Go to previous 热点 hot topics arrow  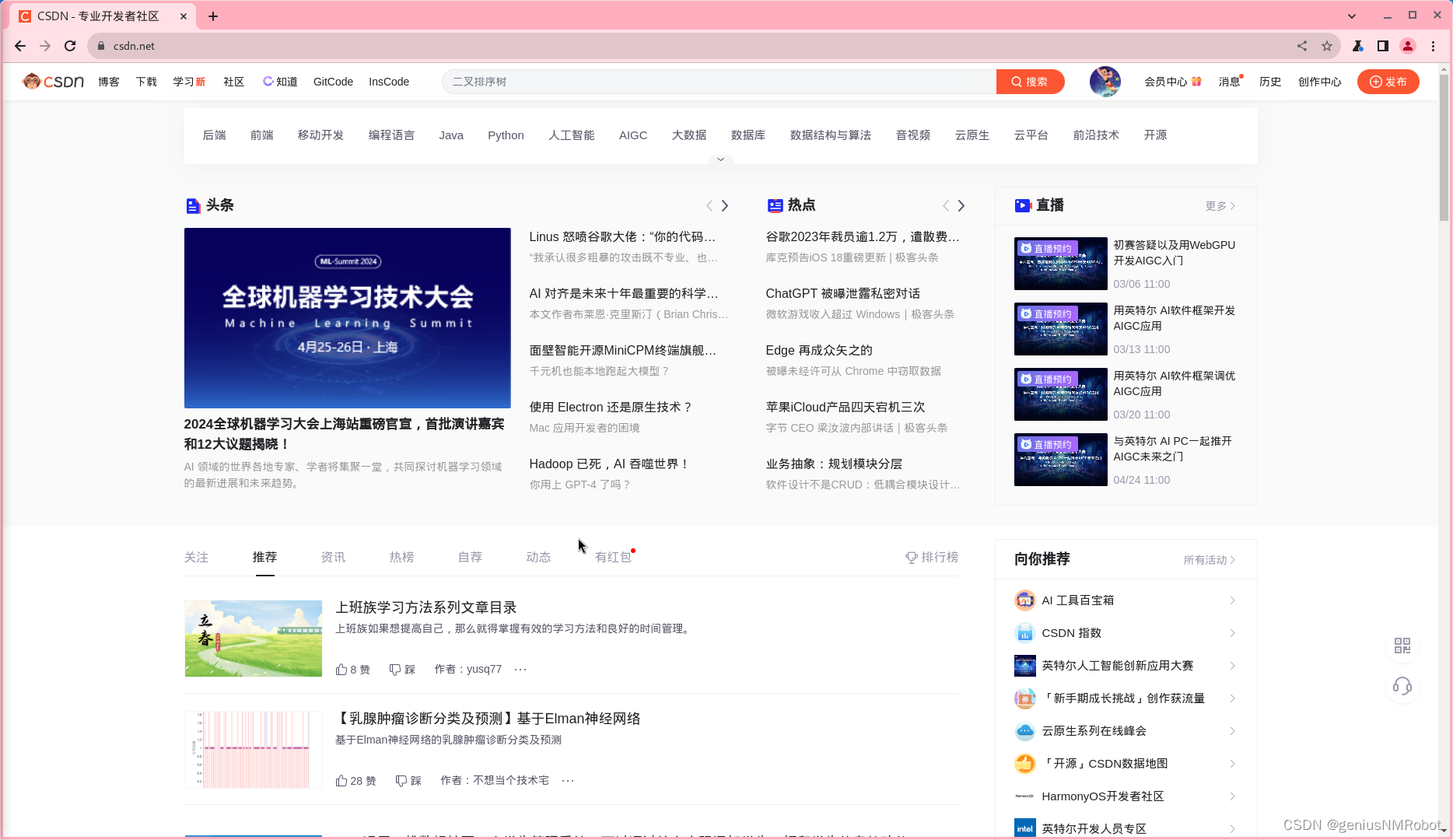pos(946,205)
